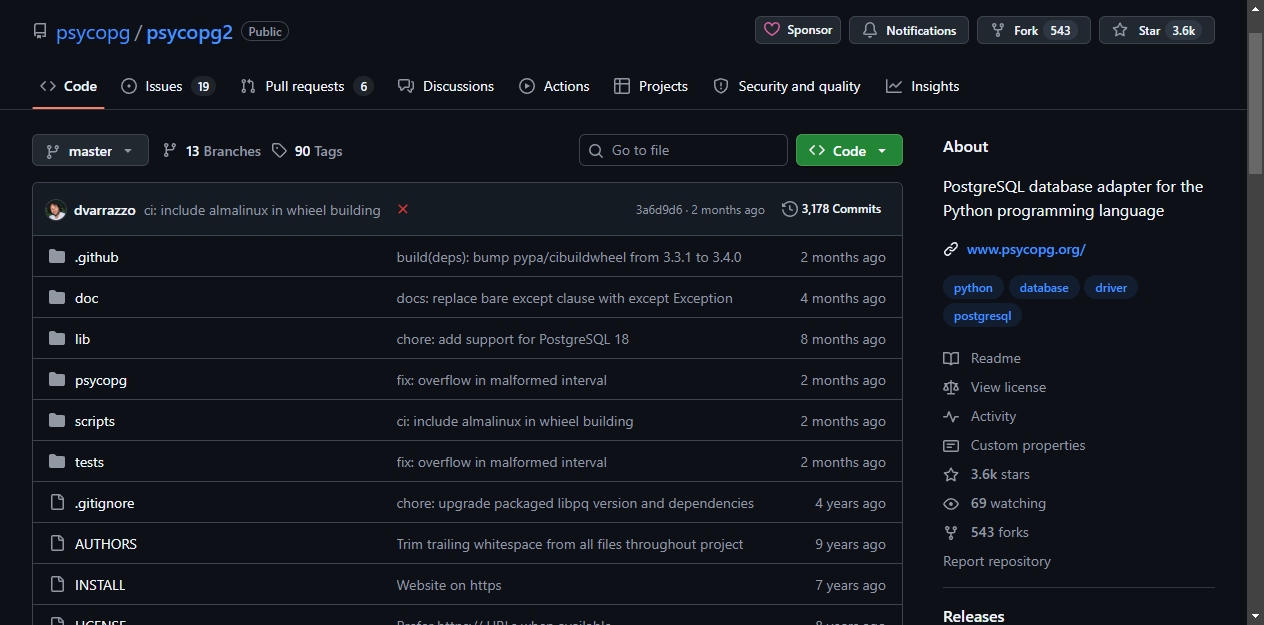Screen dimensions: 1264x625
Task: Open the psycopg folder
Action: (101, 380)
